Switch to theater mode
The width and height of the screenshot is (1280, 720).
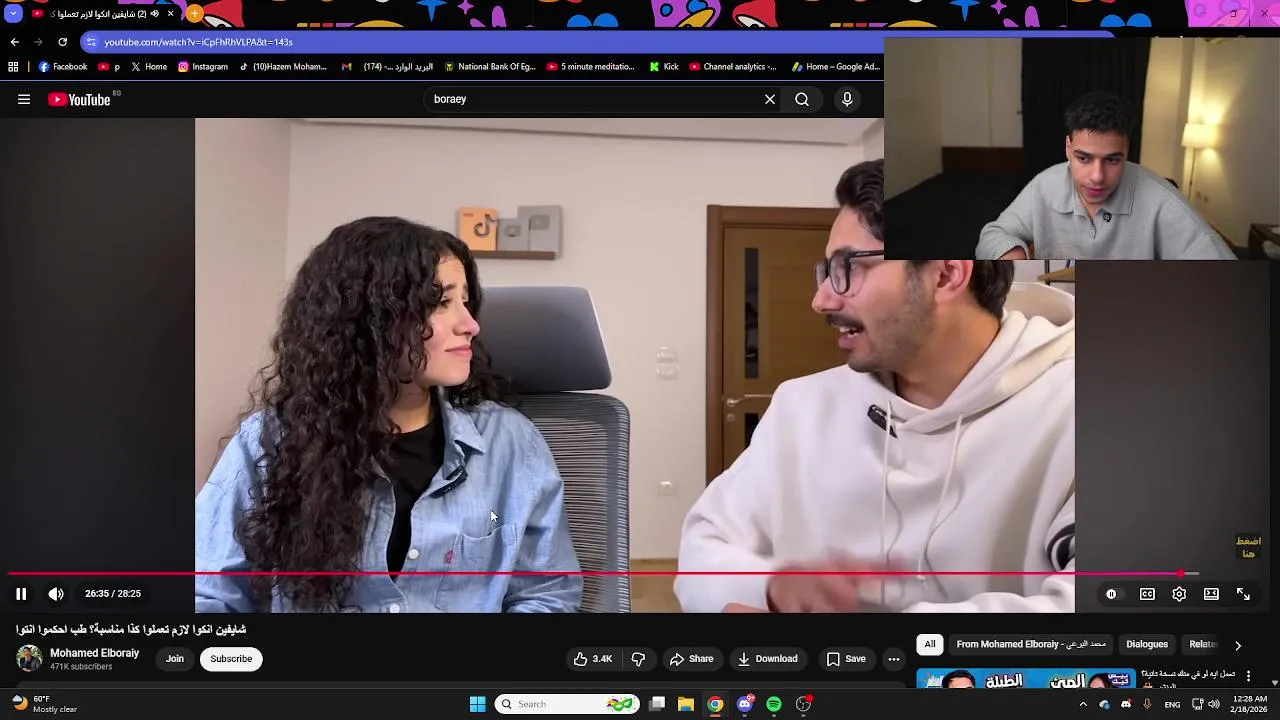[1211, 594]
